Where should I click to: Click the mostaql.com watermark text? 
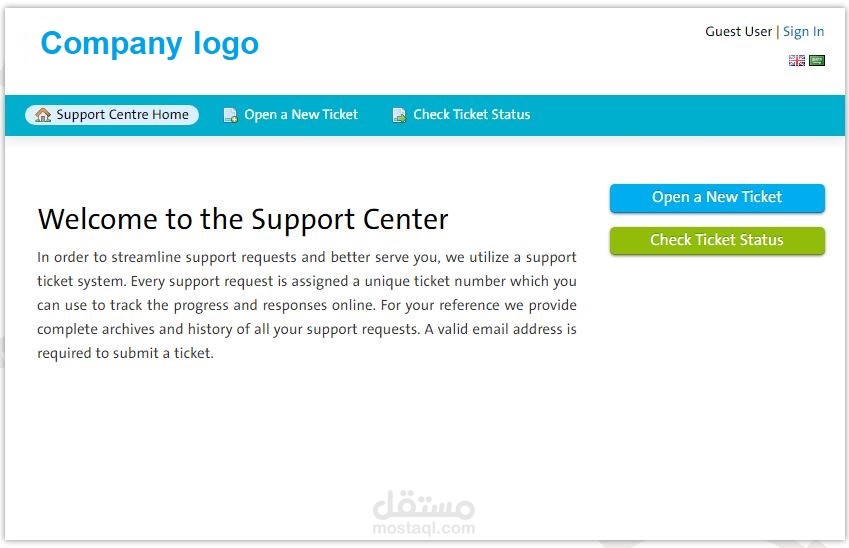(x=423, y=529)
